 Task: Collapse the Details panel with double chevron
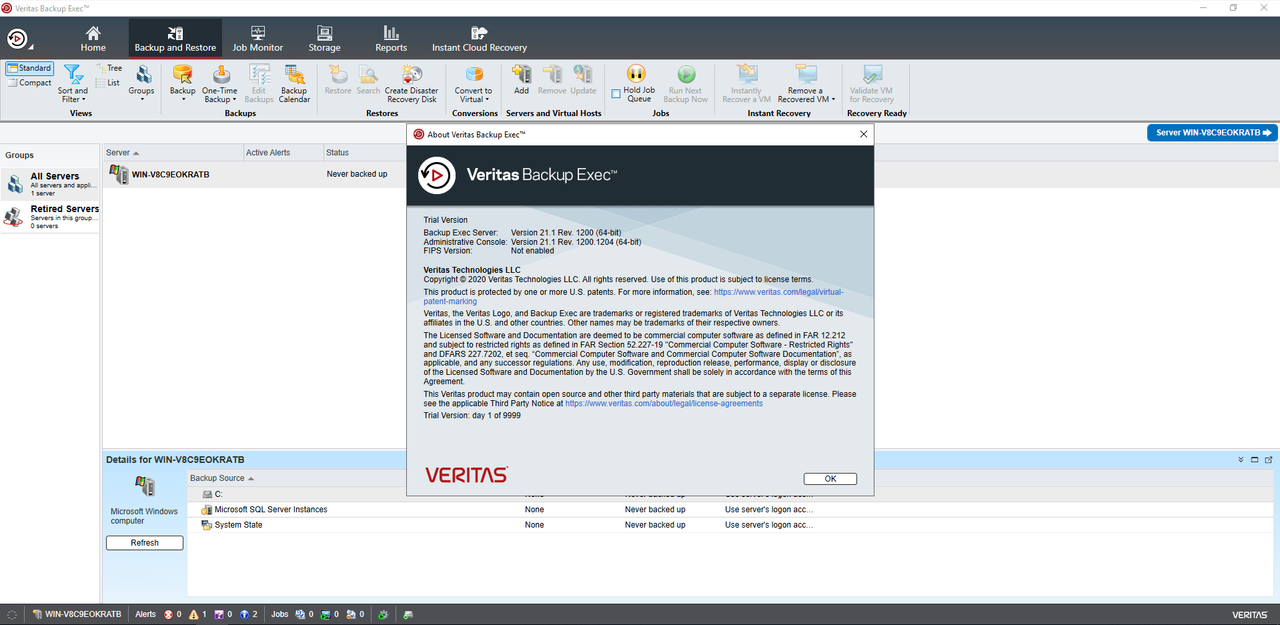click(x=1241, y=460)
